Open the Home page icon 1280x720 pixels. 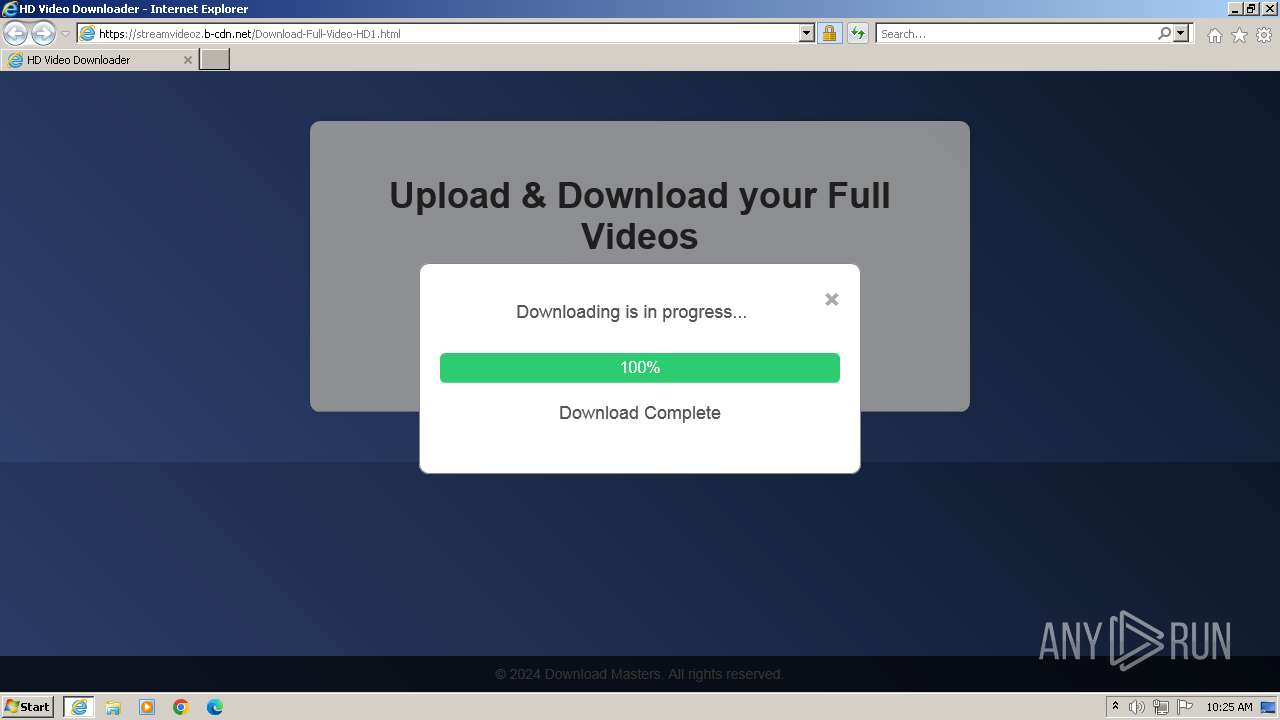click(x=1214, y=35)
